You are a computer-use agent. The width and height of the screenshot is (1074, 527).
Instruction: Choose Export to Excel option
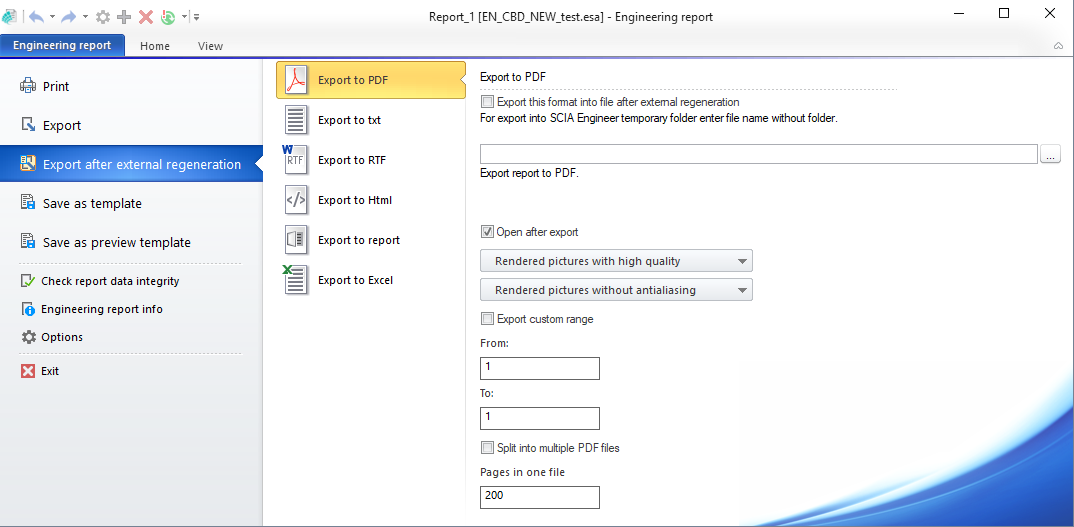point(355,280)
